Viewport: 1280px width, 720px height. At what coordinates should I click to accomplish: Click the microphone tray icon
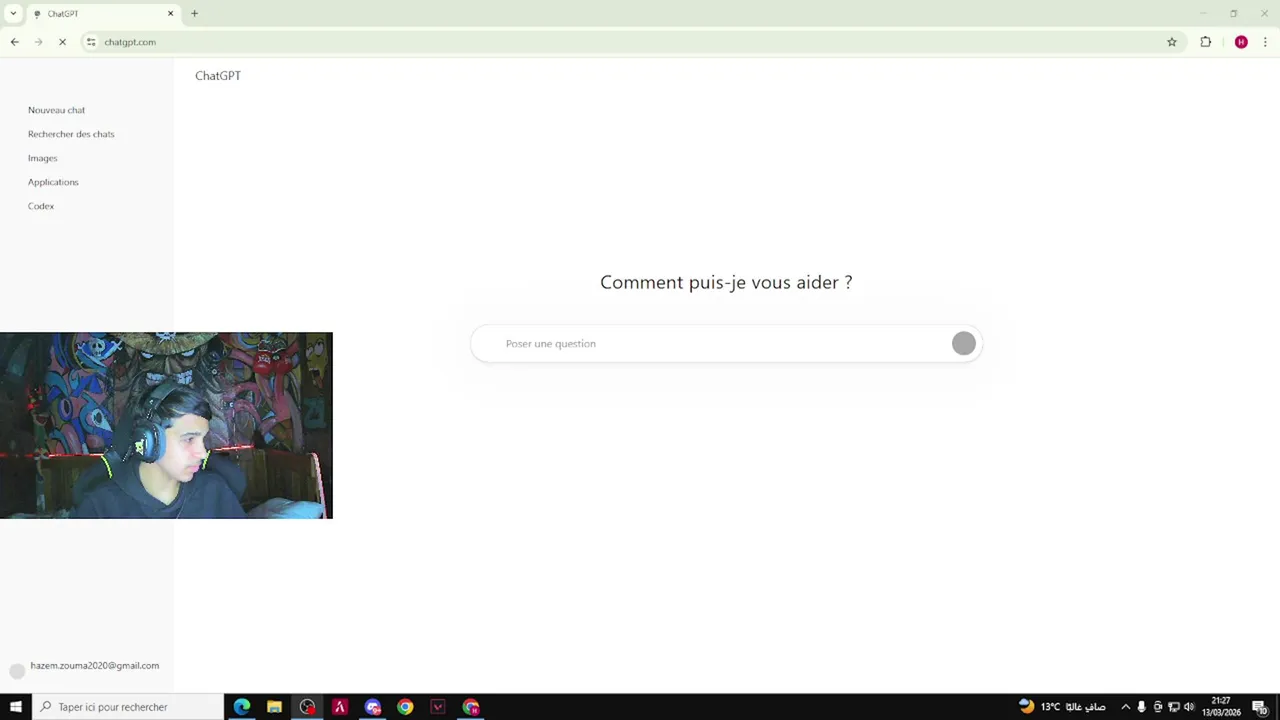(1142, 707)
